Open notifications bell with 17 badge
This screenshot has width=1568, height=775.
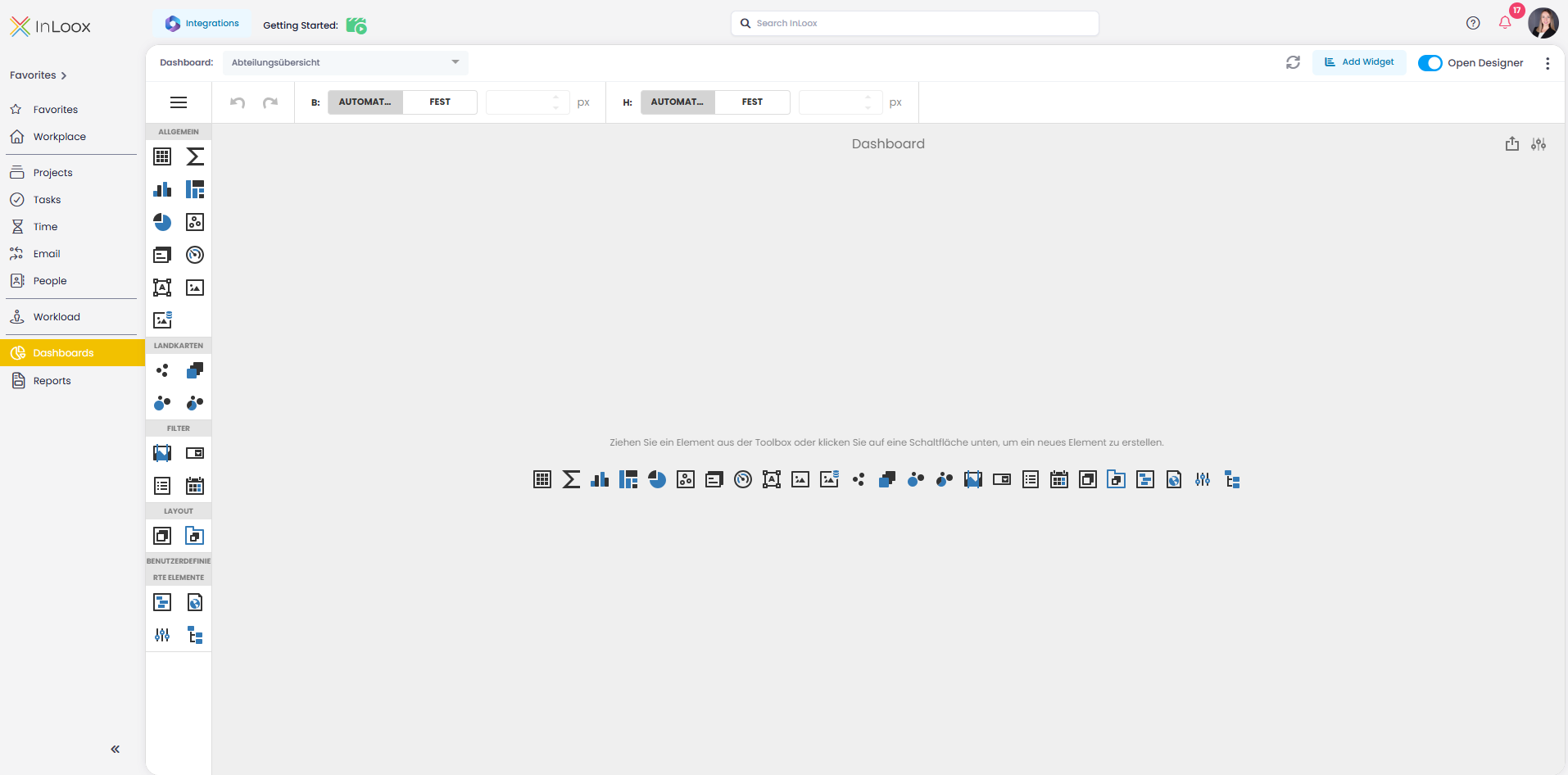(x=1506, y=22)
